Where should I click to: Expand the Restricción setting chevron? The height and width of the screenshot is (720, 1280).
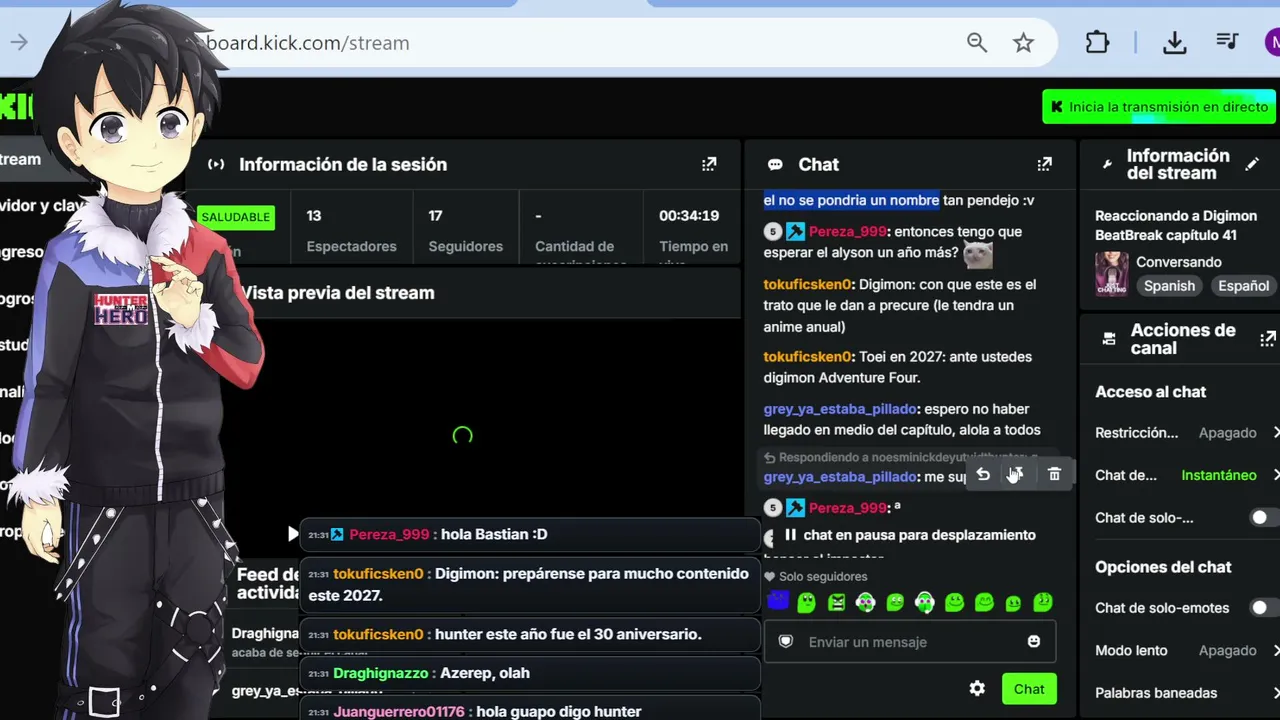click(x=1275, y=433)
